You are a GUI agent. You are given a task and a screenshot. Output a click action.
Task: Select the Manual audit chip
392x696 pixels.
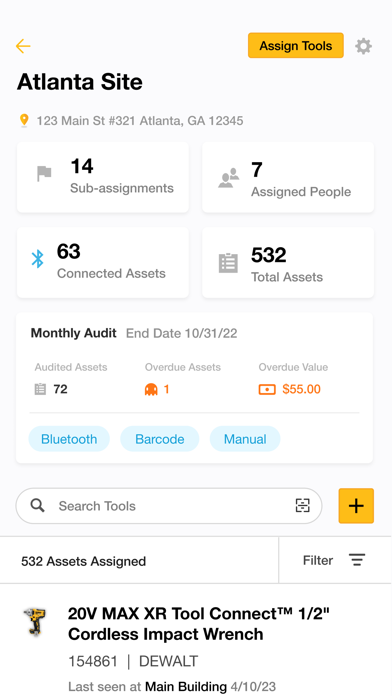[245, 439]
